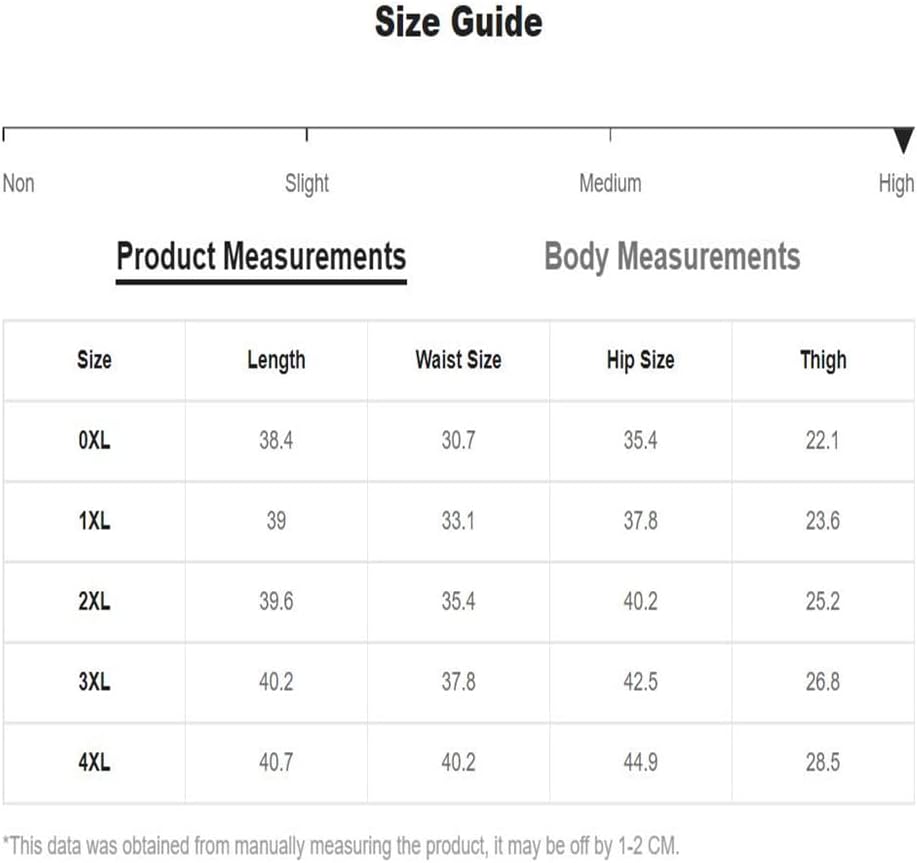Select the 1XL size row label
The height and width of the screenshot is (863, 917).
pyautogui.click(x=94, y=520)
